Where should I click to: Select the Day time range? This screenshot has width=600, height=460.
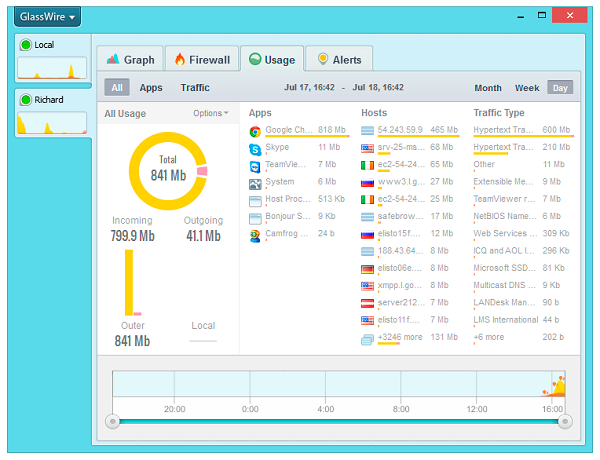560,88
